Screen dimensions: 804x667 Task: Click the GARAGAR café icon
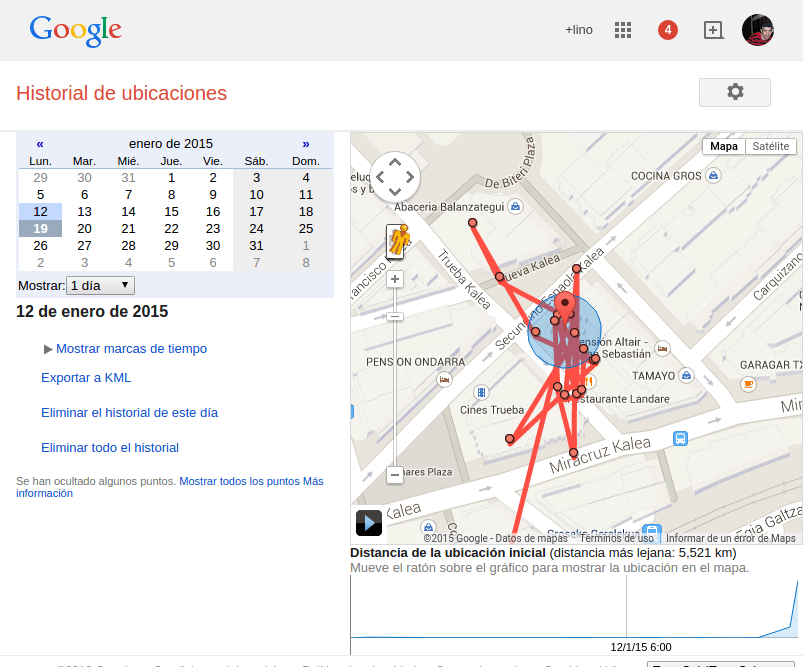[749, 383]
